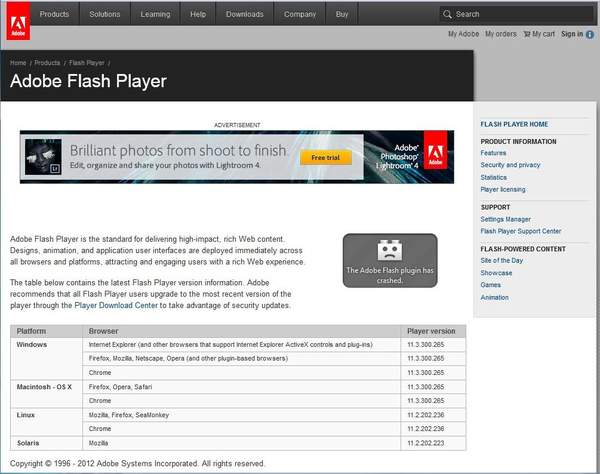Click the cart icon beside My cart
The image size is (600, 474).
[x=526, y=34]
